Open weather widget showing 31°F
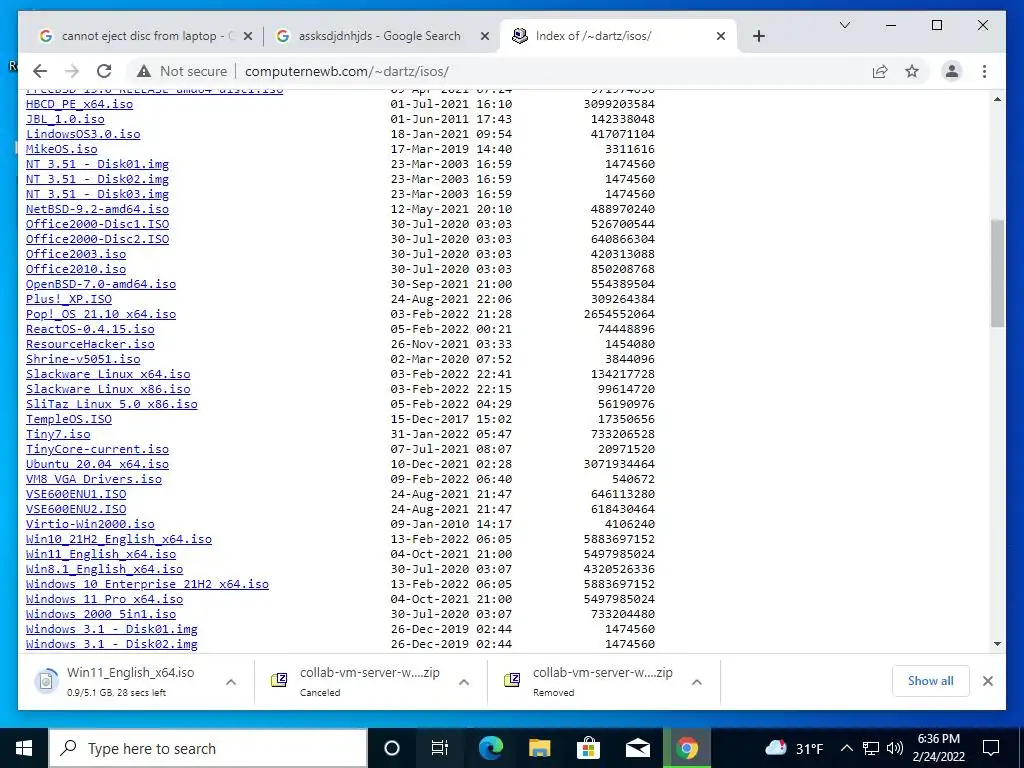This screenshot has width=1024, height=768. [x=793, y=748]
